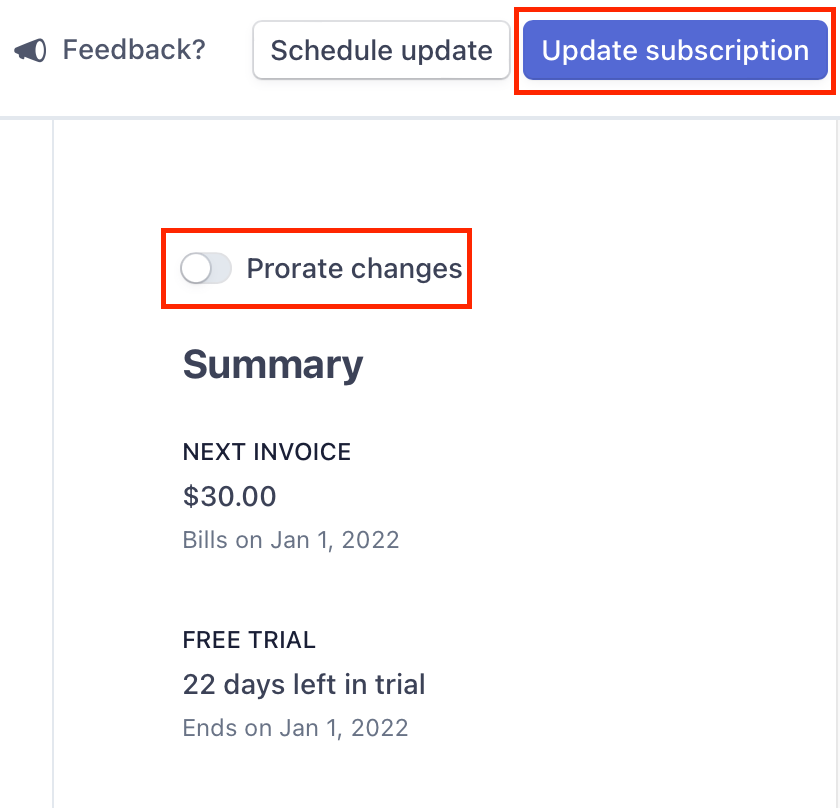
Task: Select the Summary heading
Action: pos(273,364)
